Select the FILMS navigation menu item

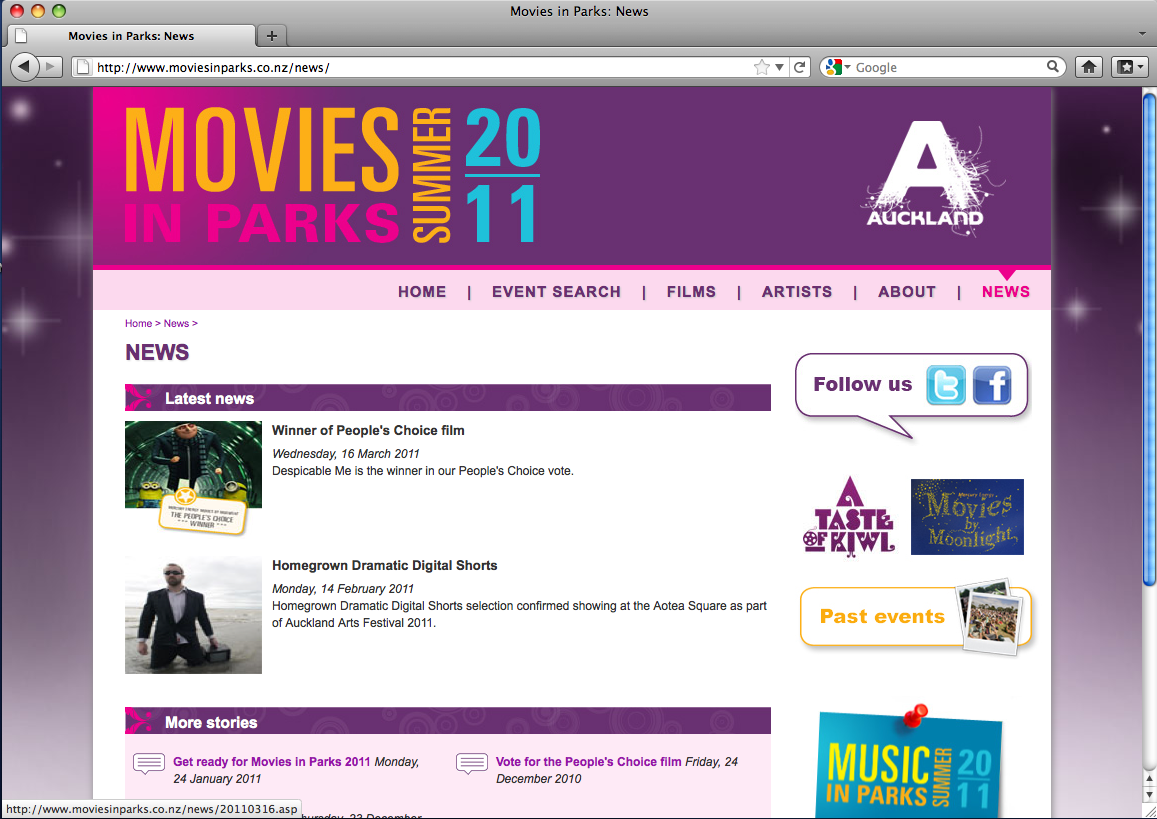(691, 291)
